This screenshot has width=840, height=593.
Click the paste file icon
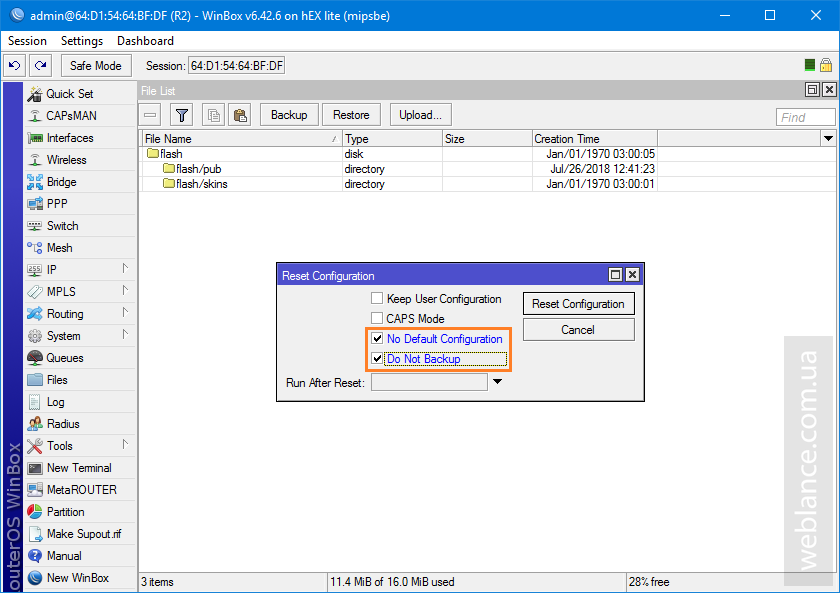pyautogui.click(x=239, y=115)
